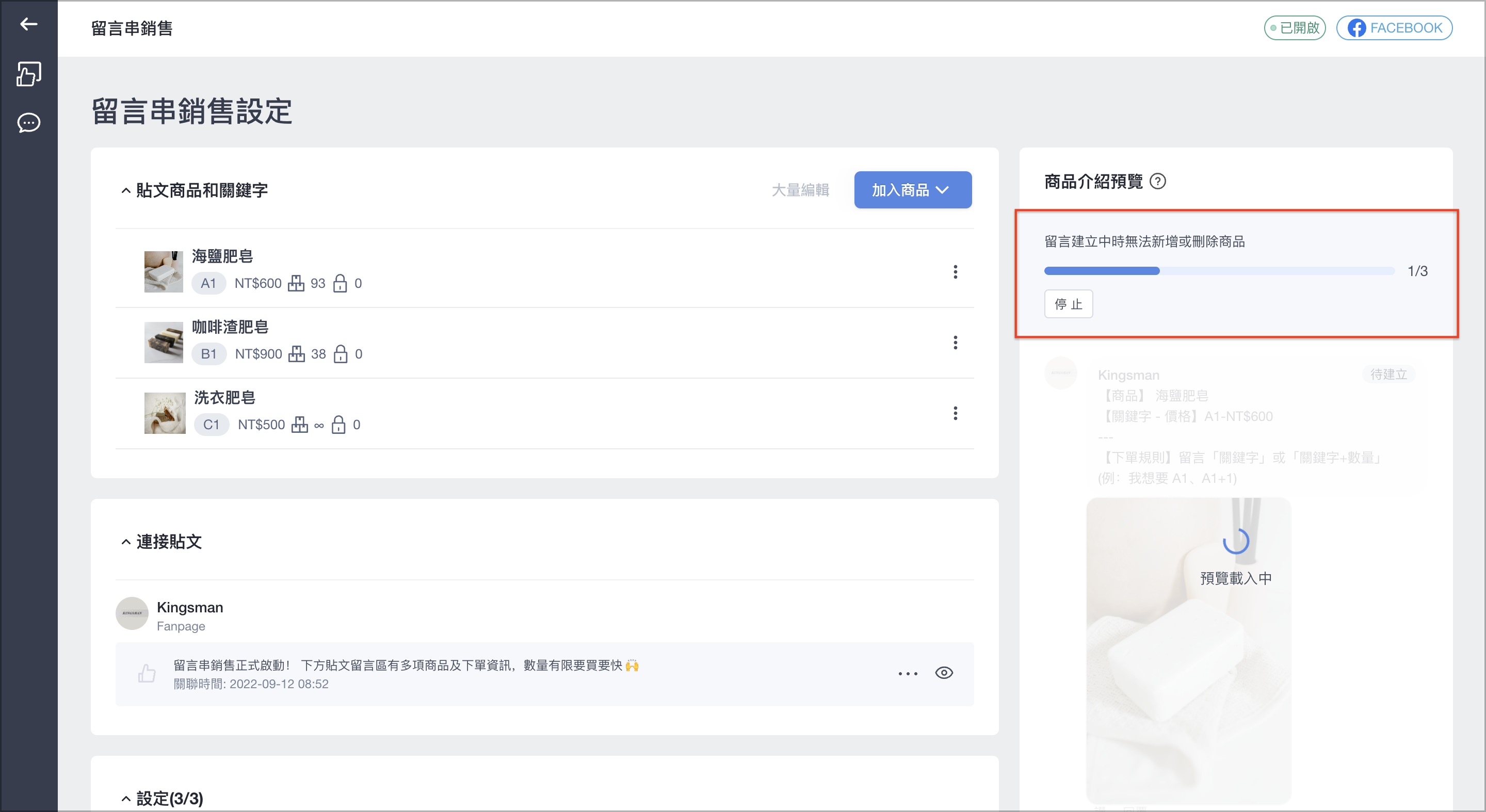
Task: Open the horizontal ellipsis menu on linked post
Action: click(x=908, y=673)
